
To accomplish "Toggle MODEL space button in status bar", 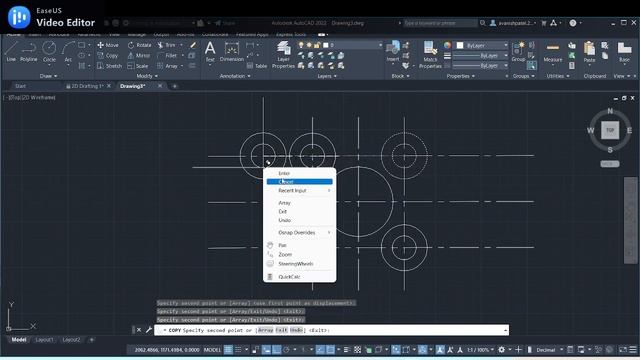I will pos(212,350).
